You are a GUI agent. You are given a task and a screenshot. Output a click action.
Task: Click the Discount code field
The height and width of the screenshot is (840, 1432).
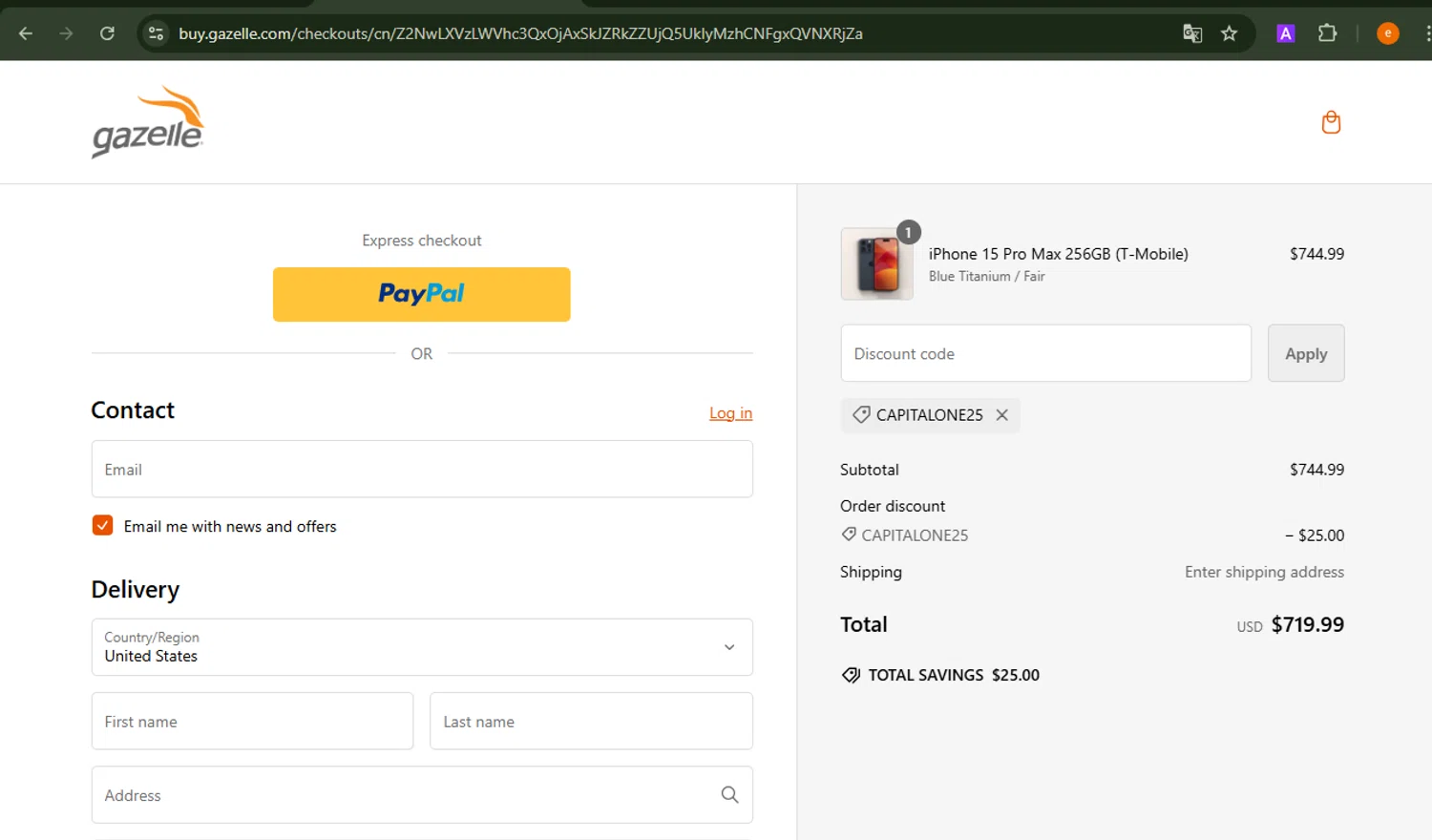pos(1045,353)
